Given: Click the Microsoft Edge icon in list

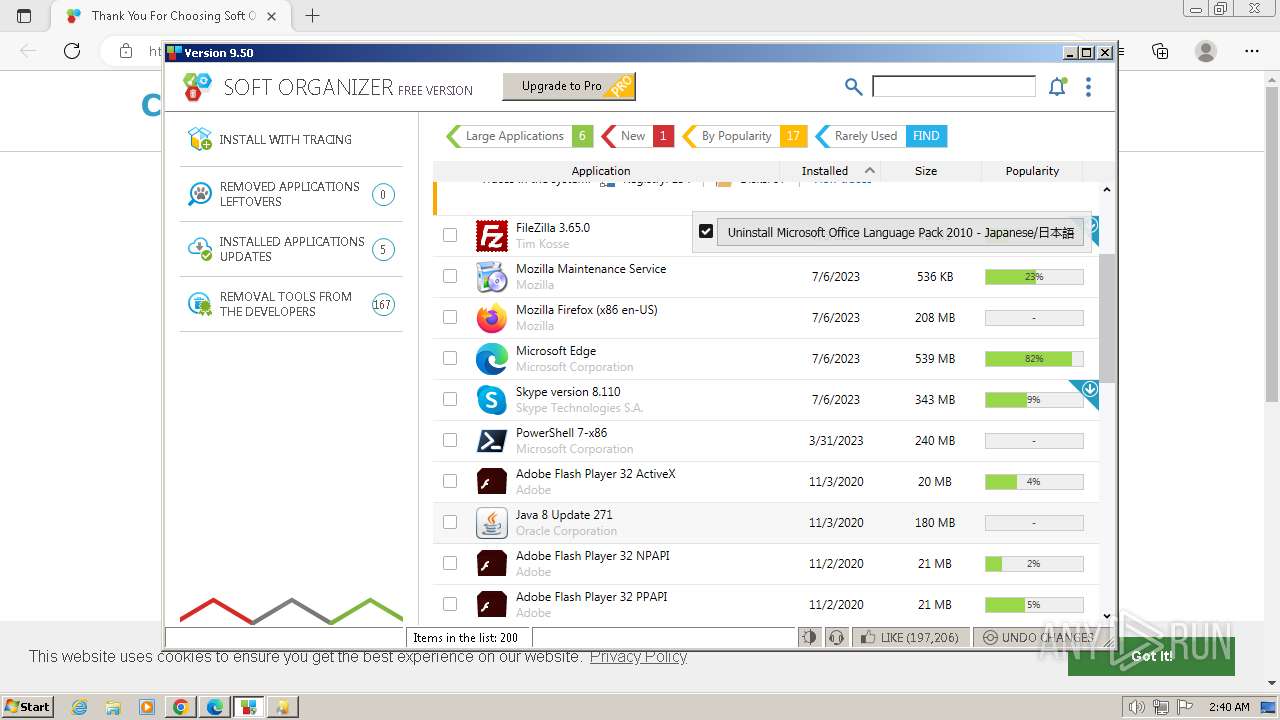Looking at the screenshot, I should (x=491, y=359).
